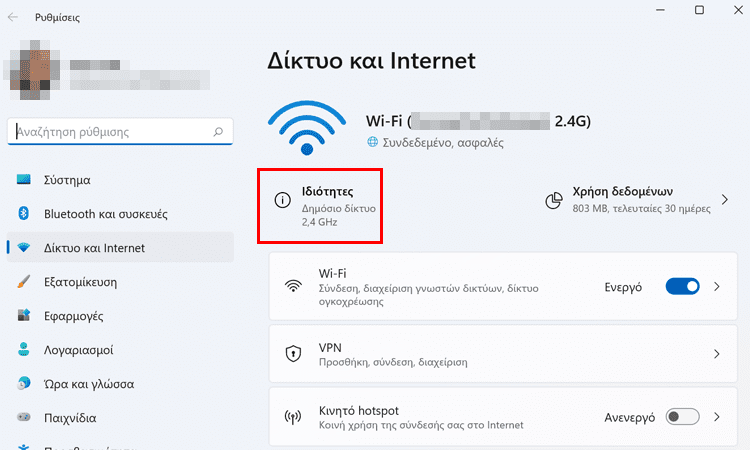Viewport: 750px width, 450px height.
Task: Open Χρήση δεδομένων chevron arrow
Action: click(725, 199)
